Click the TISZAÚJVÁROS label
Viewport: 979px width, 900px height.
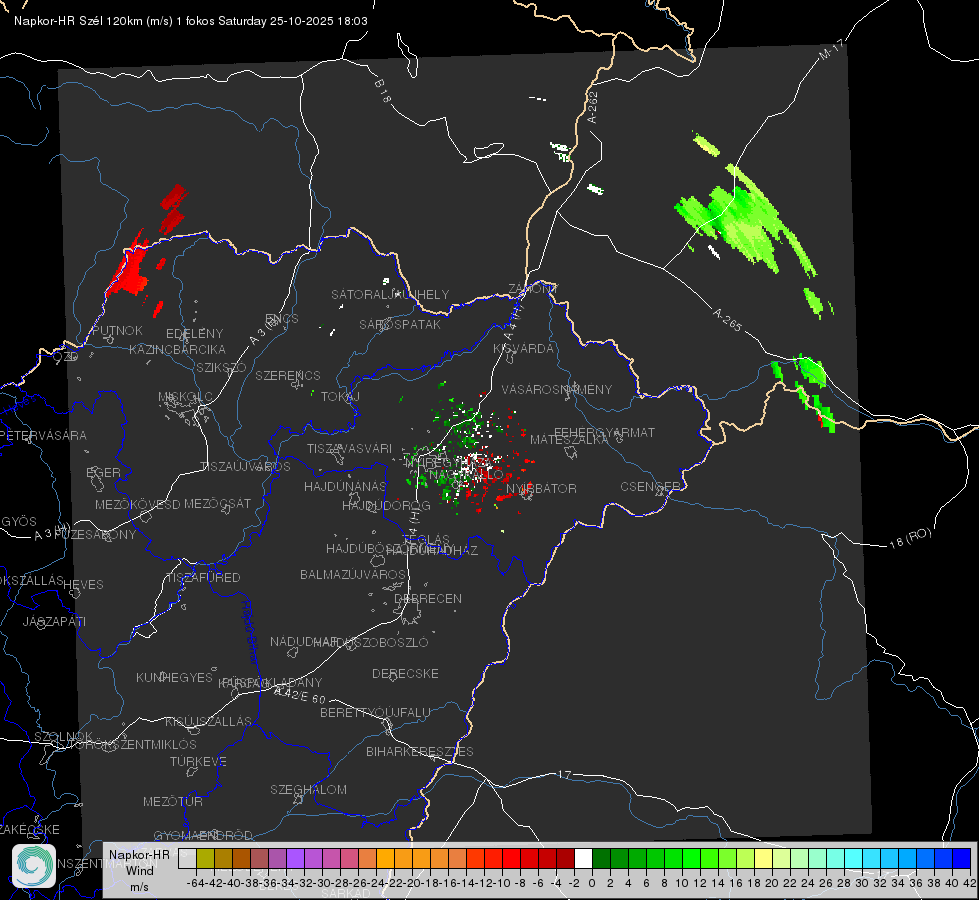pos(245,467)
